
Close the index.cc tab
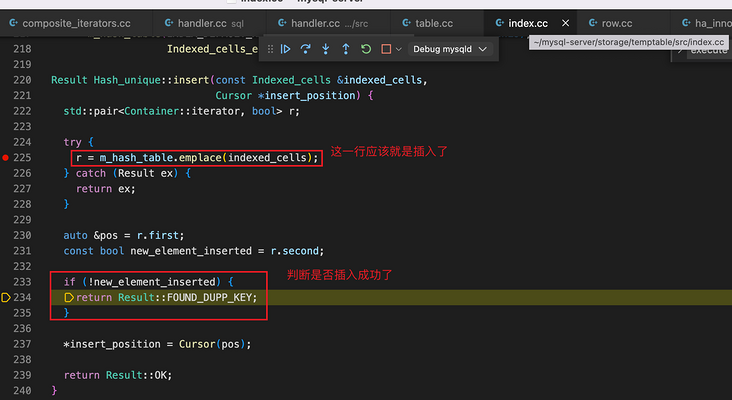point(565,23)
